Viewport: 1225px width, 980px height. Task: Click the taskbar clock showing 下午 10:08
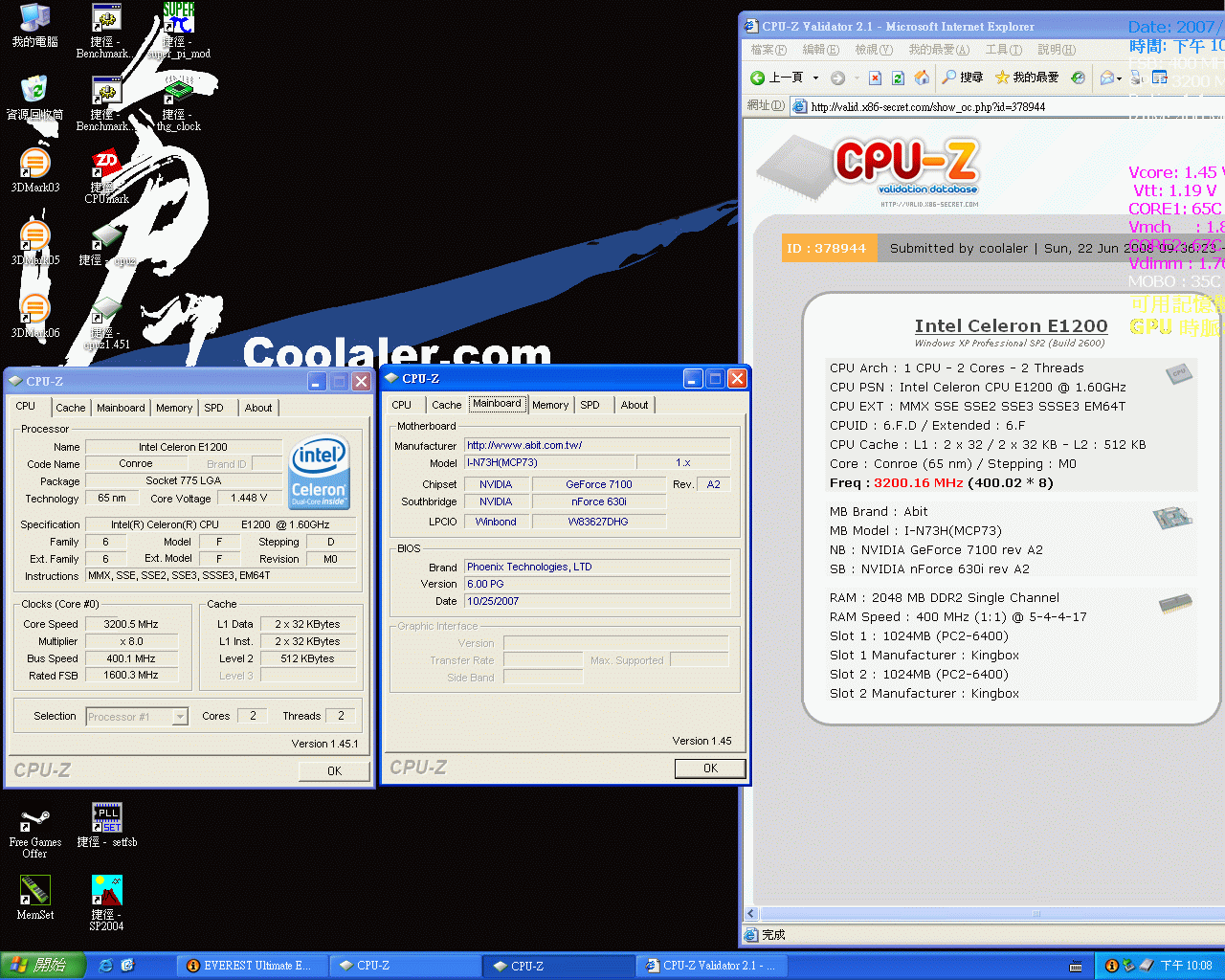(x=1186, y=966)
